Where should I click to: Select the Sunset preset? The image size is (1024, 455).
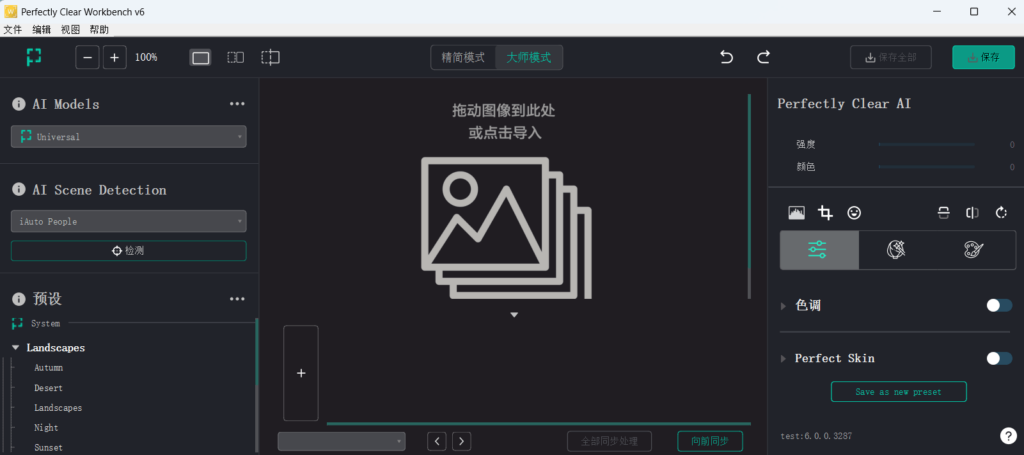tap(48, 448)
